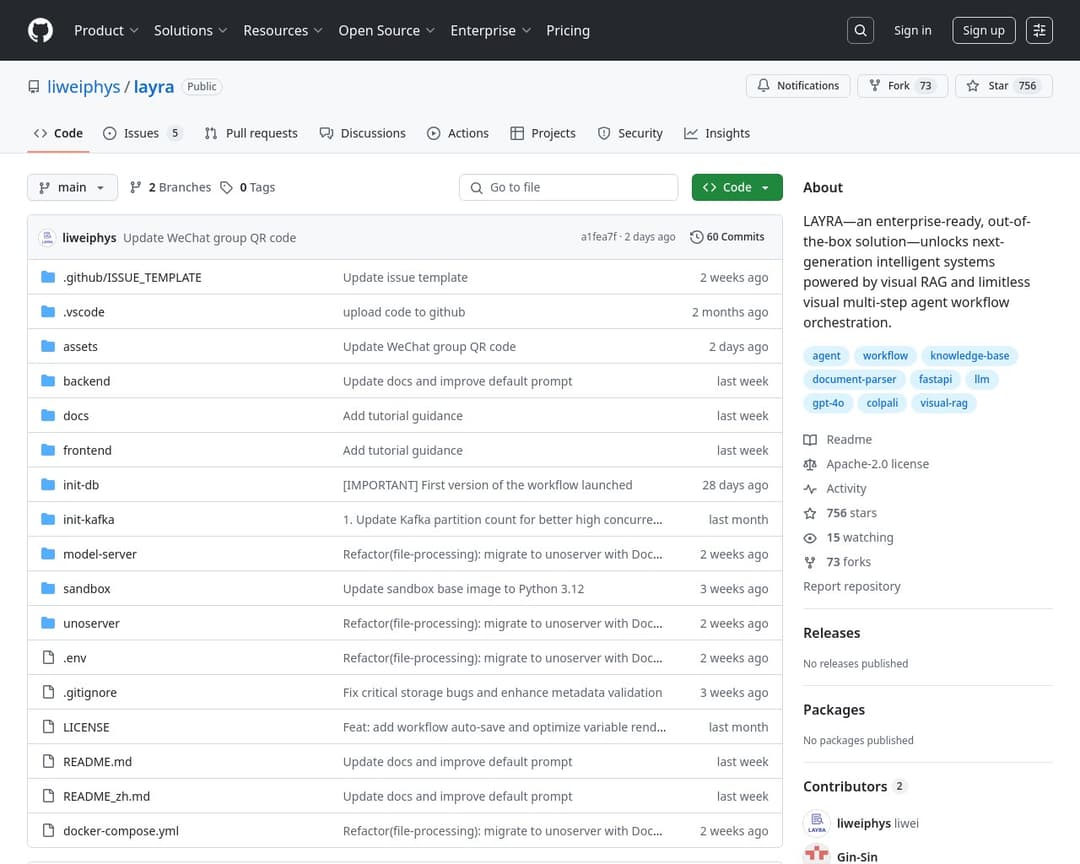
Task: Click the .github/ISSUE_TEMPLATE folder icon
Action: click(48, 277)
